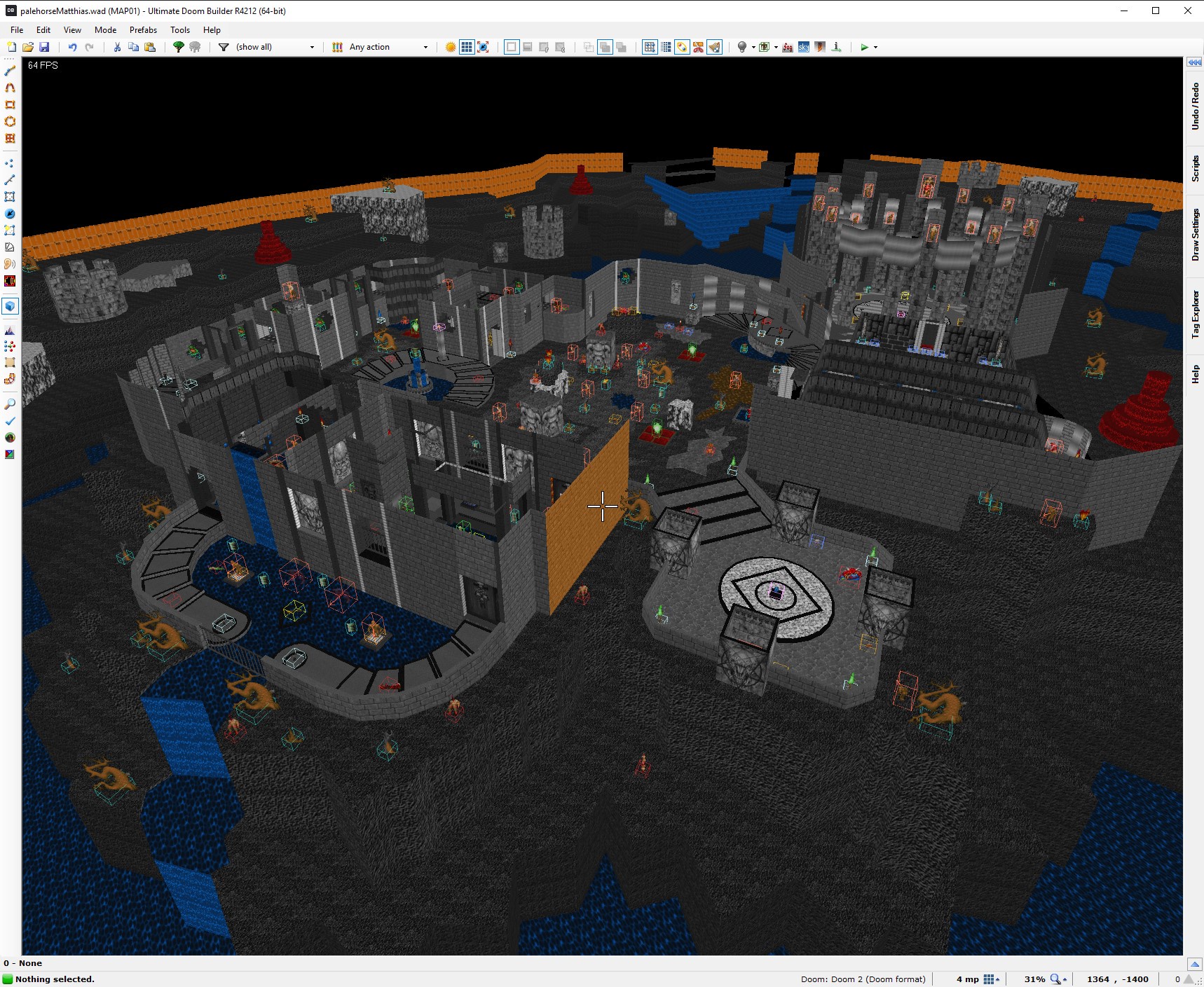Open the Tag Explorer side panel
The width and height of the screenshot is (1204, 987).
tap(1195, 315)
